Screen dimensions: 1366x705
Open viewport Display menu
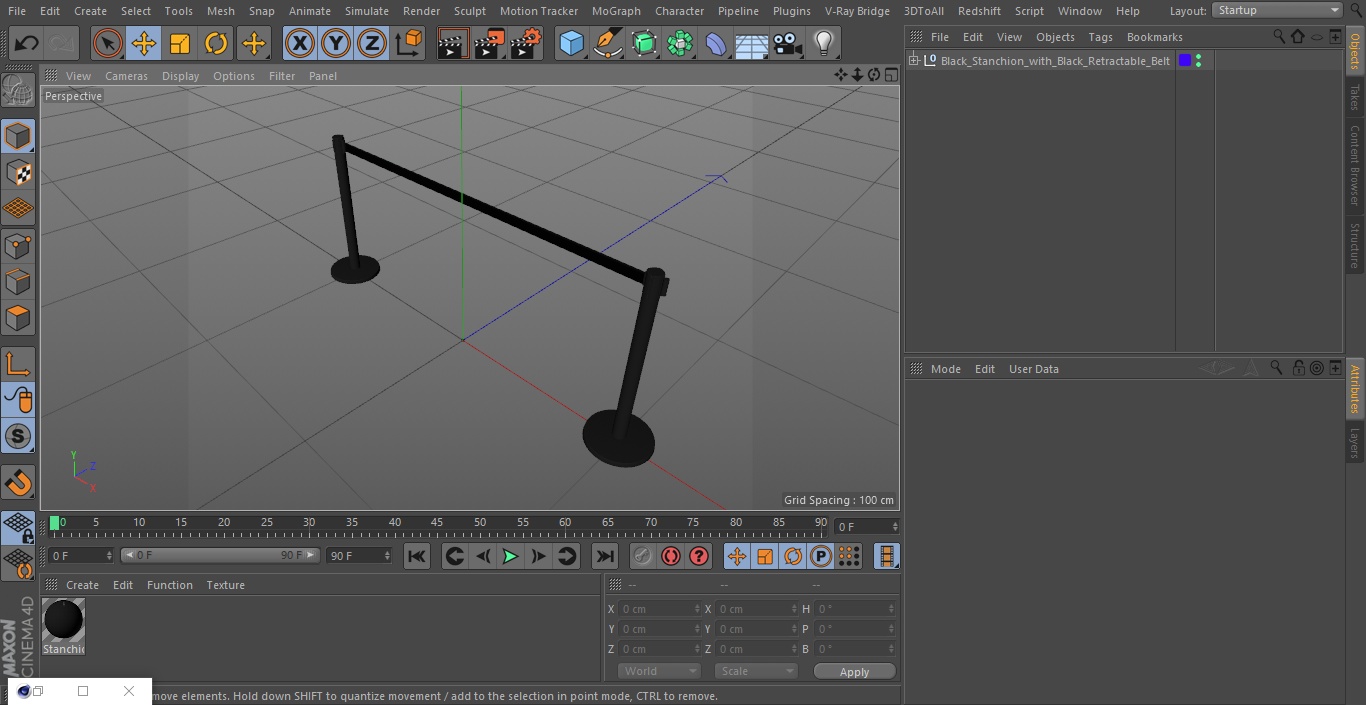[x=180, y=76]
